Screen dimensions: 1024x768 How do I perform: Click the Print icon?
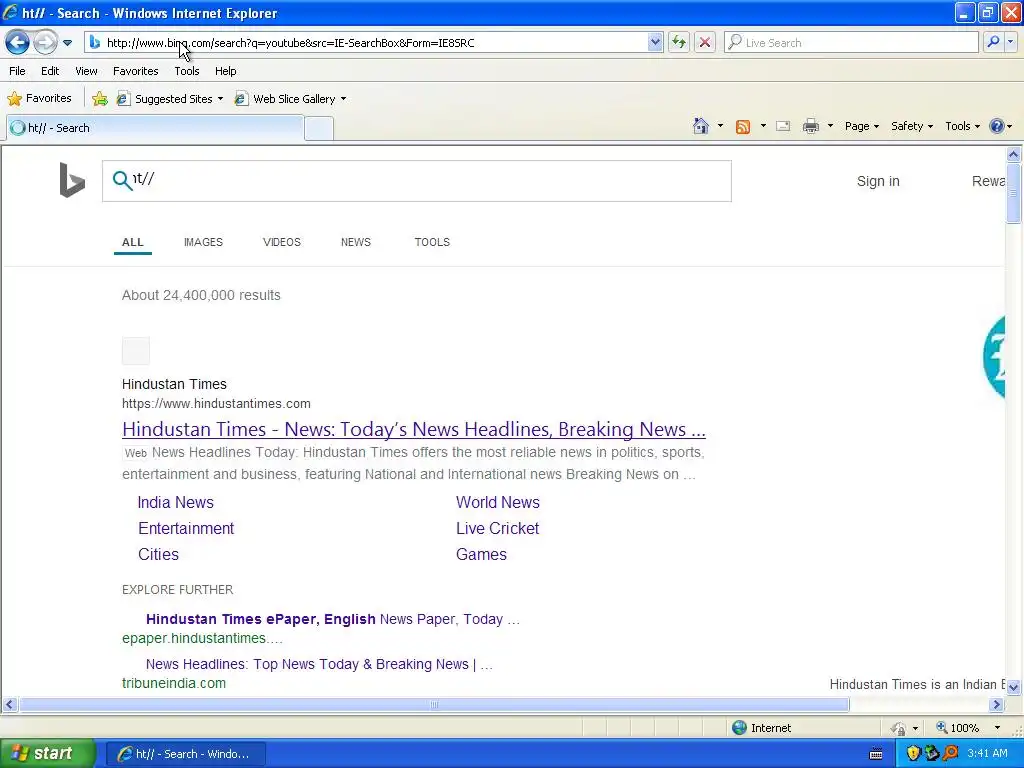pos(810,126)
